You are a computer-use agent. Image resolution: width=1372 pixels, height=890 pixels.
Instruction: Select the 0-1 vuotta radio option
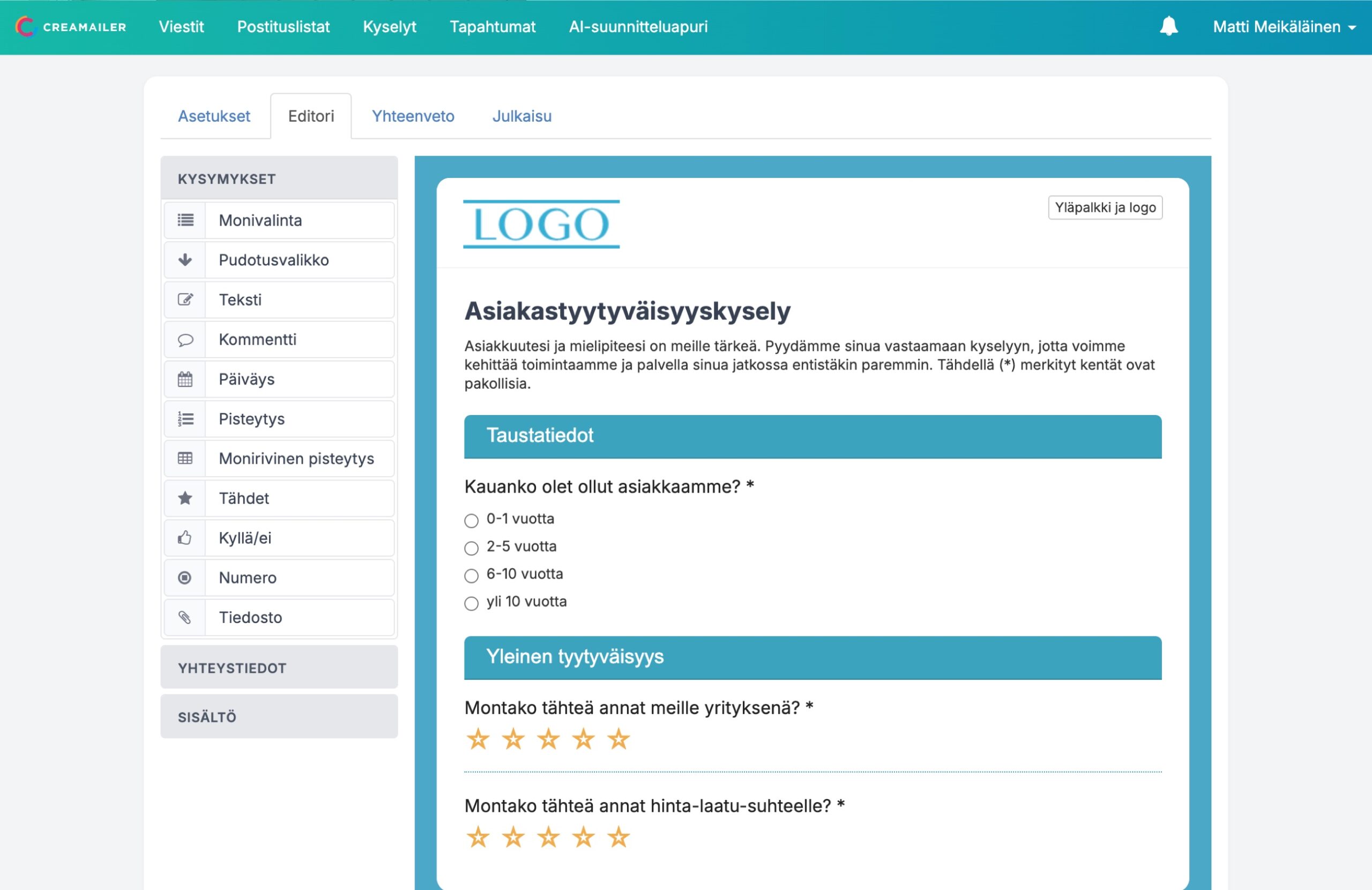[x=471, y=521]
